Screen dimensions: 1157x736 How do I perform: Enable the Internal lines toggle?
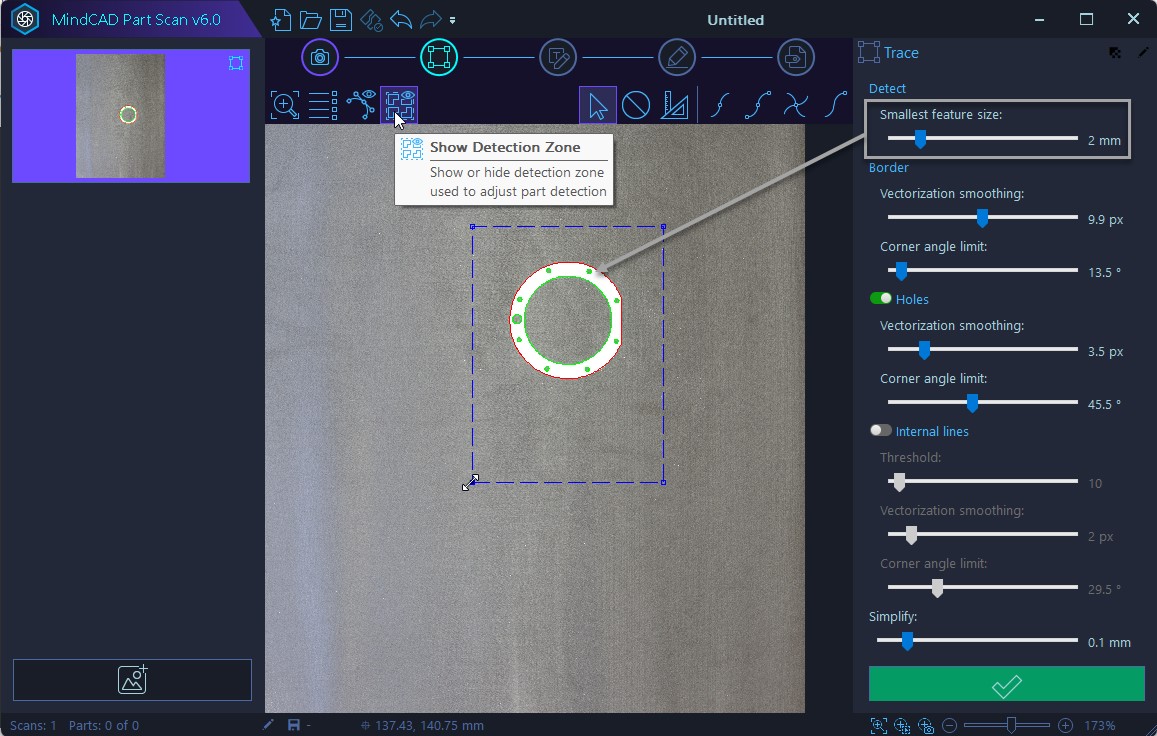point(880,430)
